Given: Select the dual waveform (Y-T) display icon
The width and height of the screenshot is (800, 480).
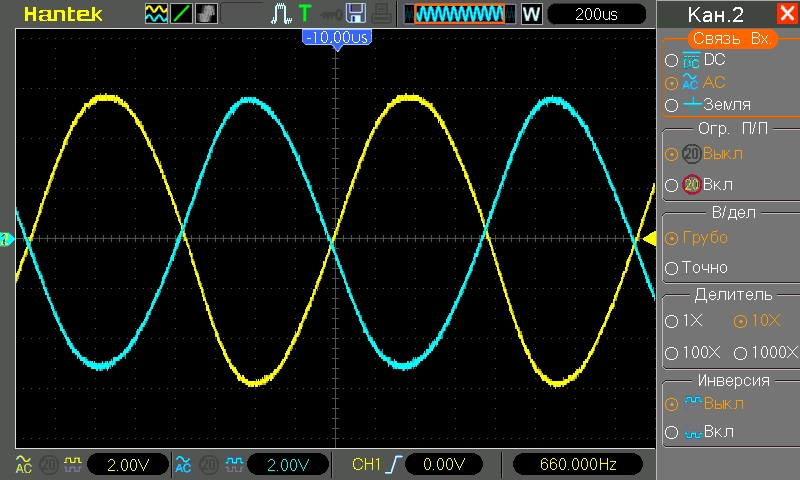Looking at the screenshot, I should pyautogui.click(x=156, y=14).
